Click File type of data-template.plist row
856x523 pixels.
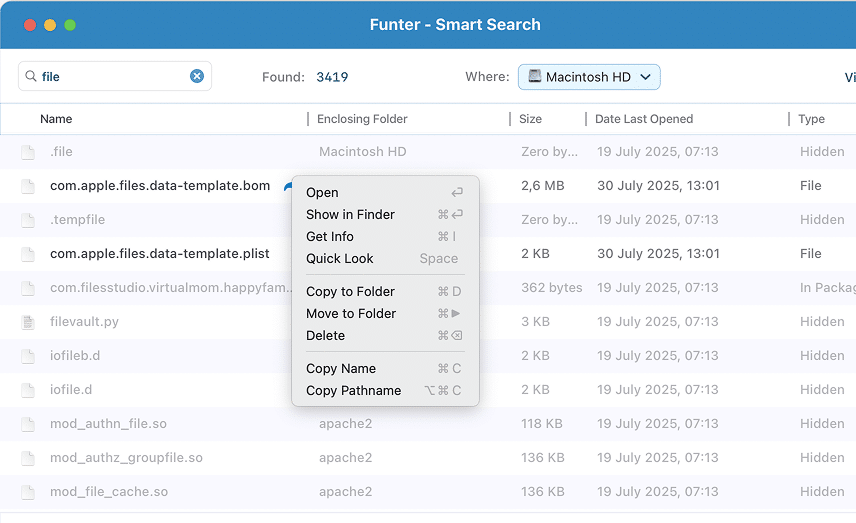point(811,254)
